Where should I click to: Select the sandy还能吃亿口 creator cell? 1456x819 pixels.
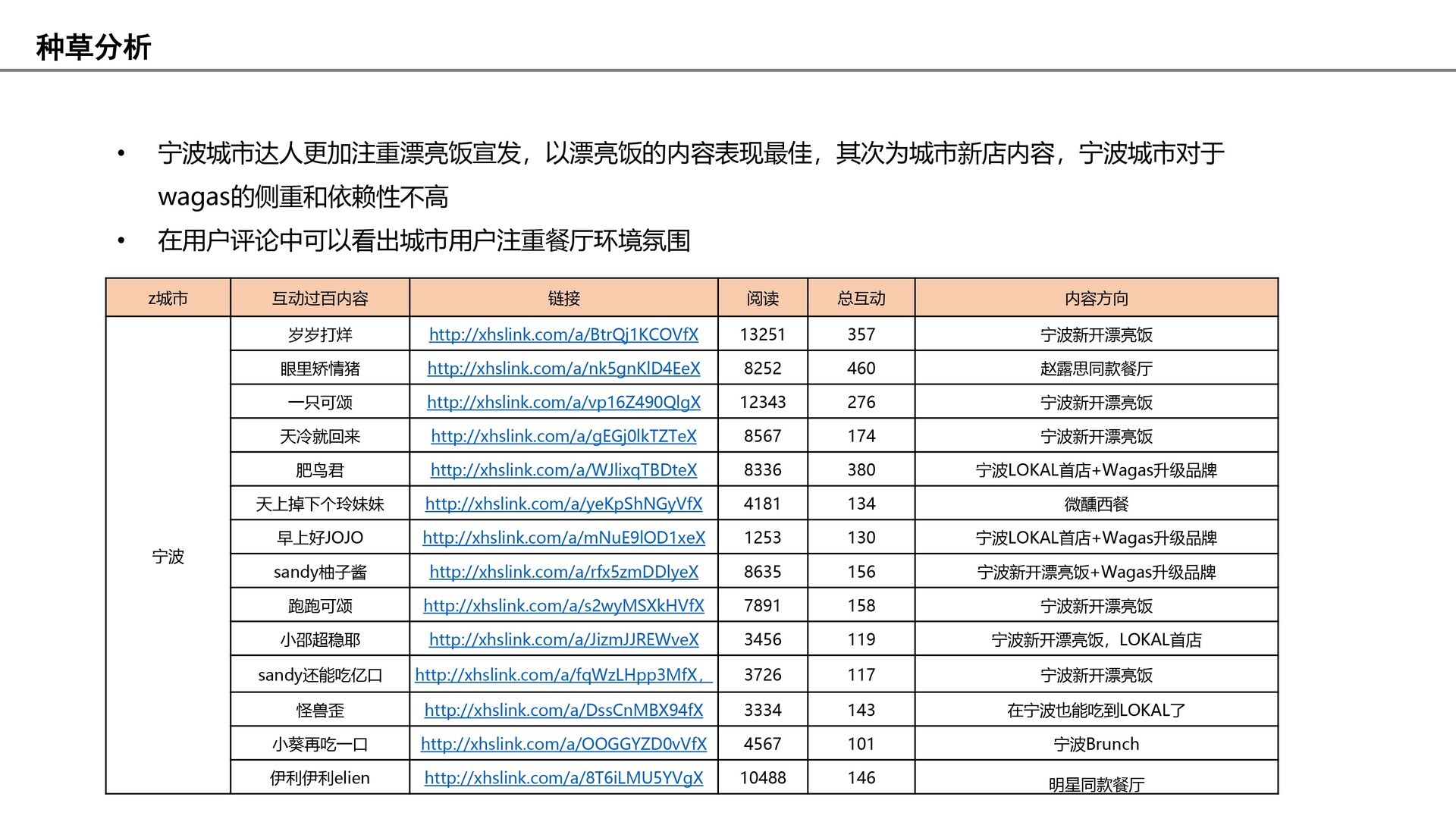[320, 675]
